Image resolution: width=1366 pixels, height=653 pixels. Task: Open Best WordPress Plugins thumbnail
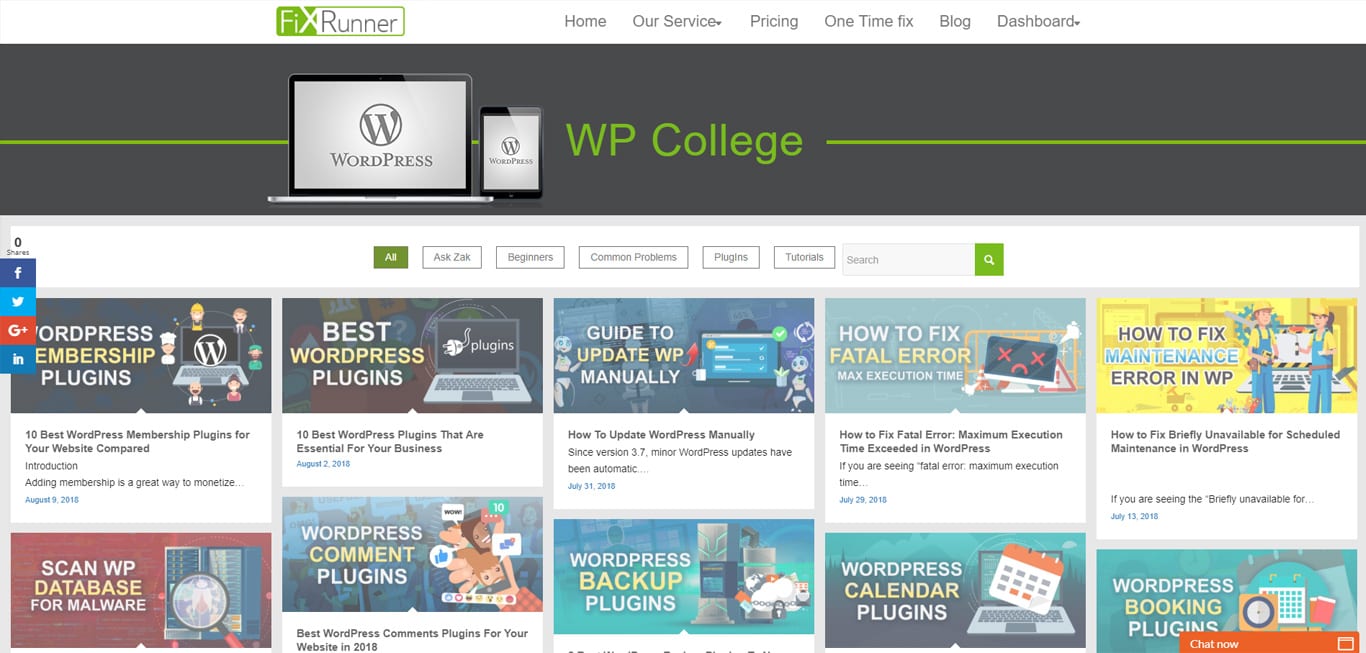tap(412, 355)
